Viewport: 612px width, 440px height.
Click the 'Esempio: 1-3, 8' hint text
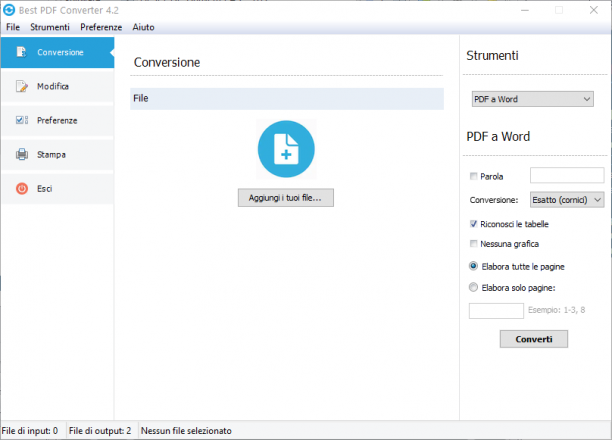(x=557, y=310)
